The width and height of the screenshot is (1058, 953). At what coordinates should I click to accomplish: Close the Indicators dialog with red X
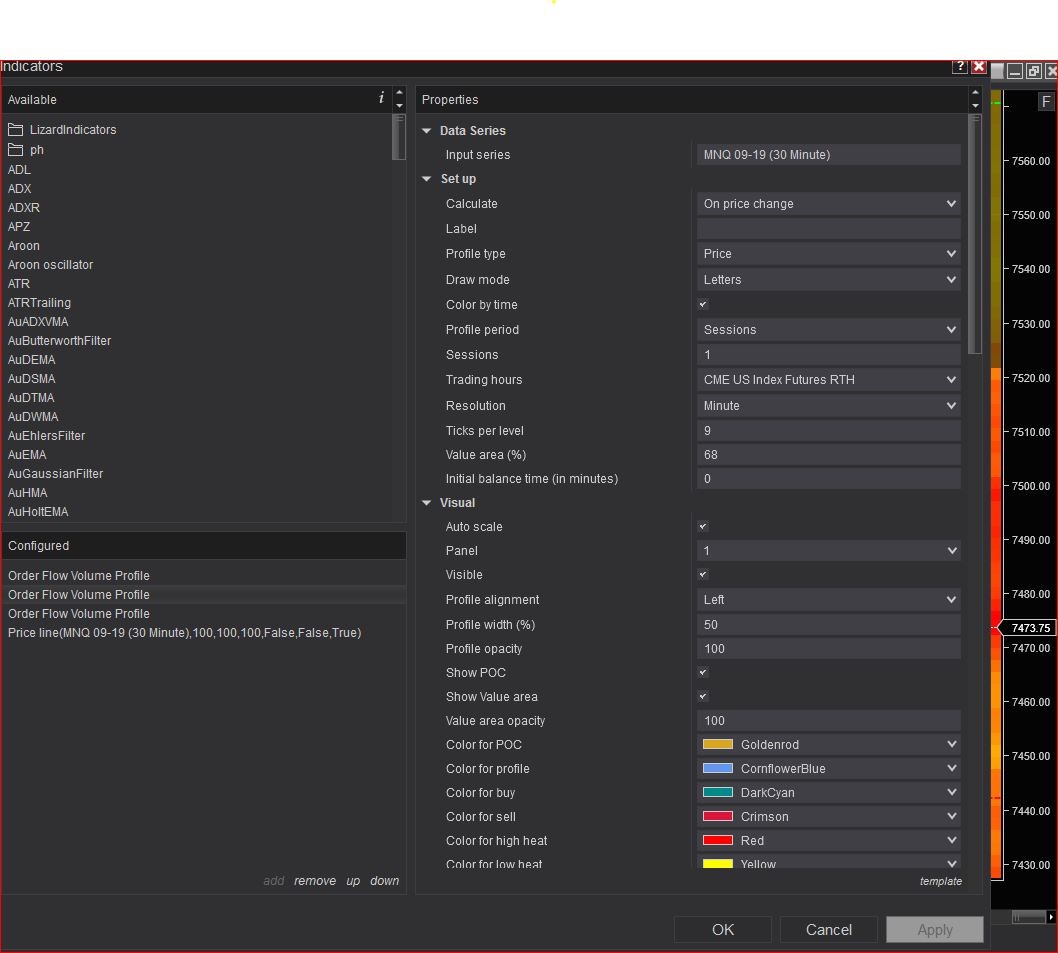(979, 67)
